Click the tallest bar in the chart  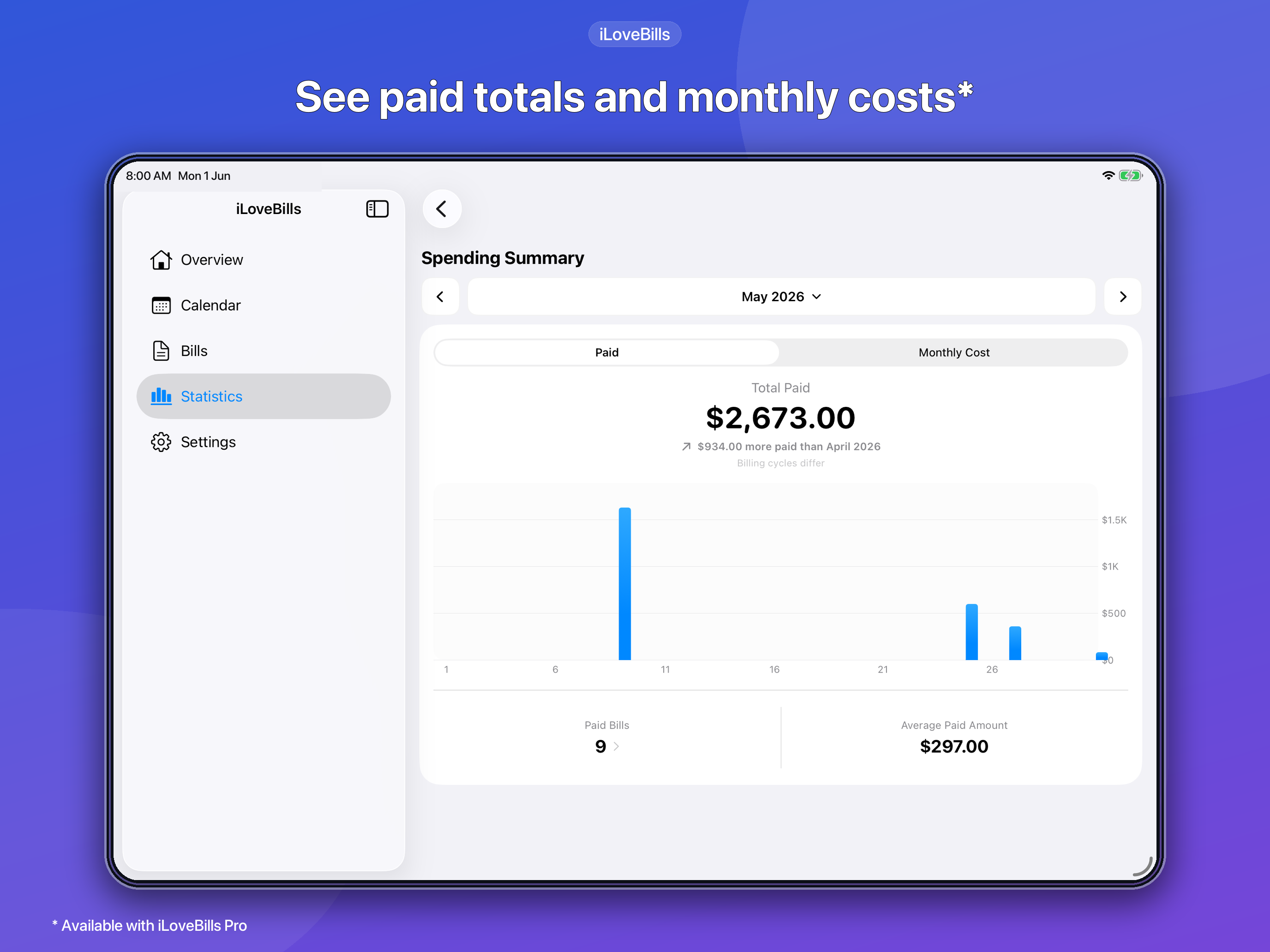coord(625,583)
